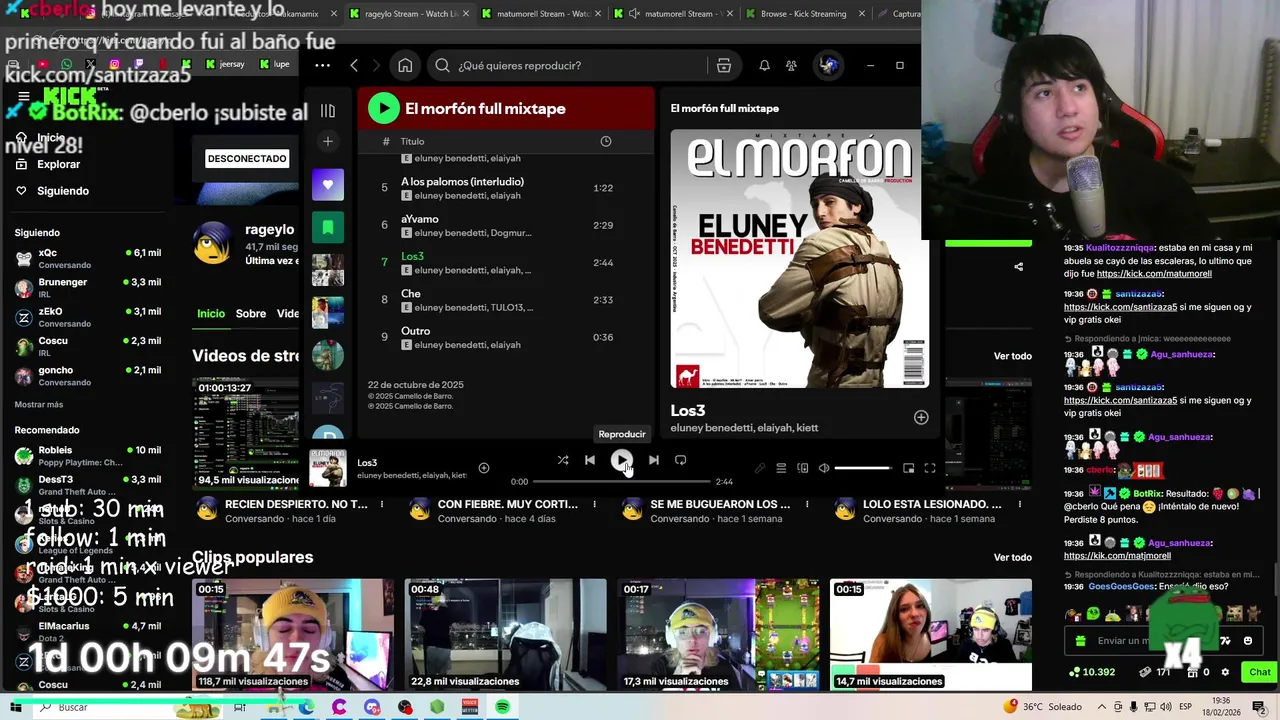This screenshot has height=720, width=1280.
Task: Open the 00:48 popular clip thumbnail
Action: (505, 634)
